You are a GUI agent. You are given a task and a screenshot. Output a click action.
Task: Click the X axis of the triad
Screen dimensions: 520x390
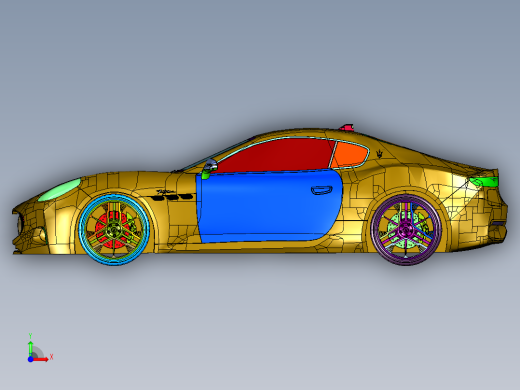tap(41, 359)
